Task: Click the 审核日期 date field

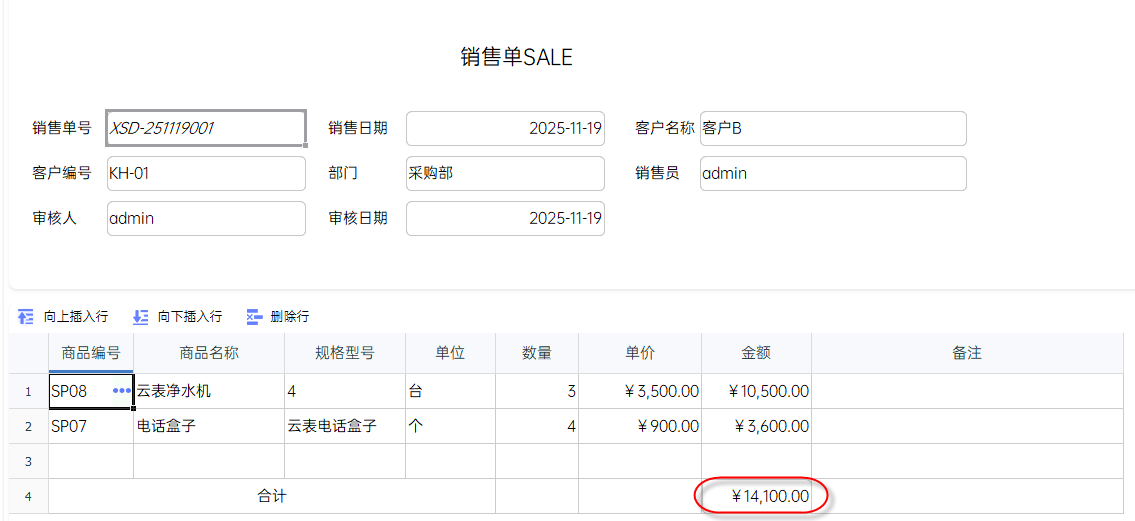Action: pyautogui.click(x=505, y=218)
